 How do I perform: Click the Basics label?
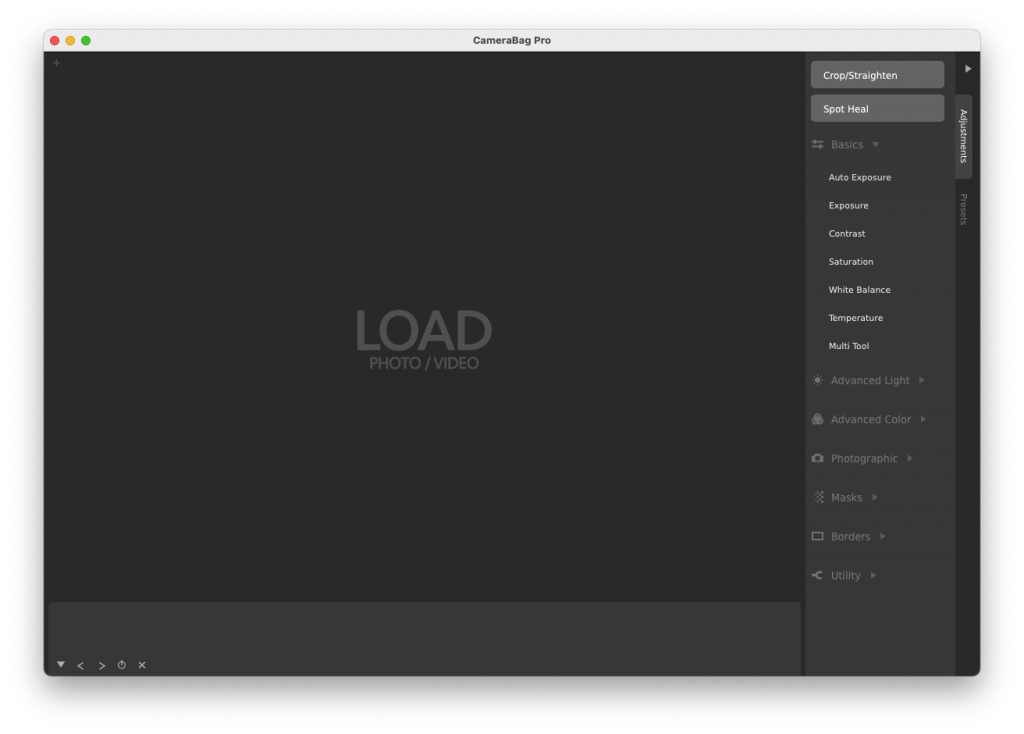(x=847, y=144)
